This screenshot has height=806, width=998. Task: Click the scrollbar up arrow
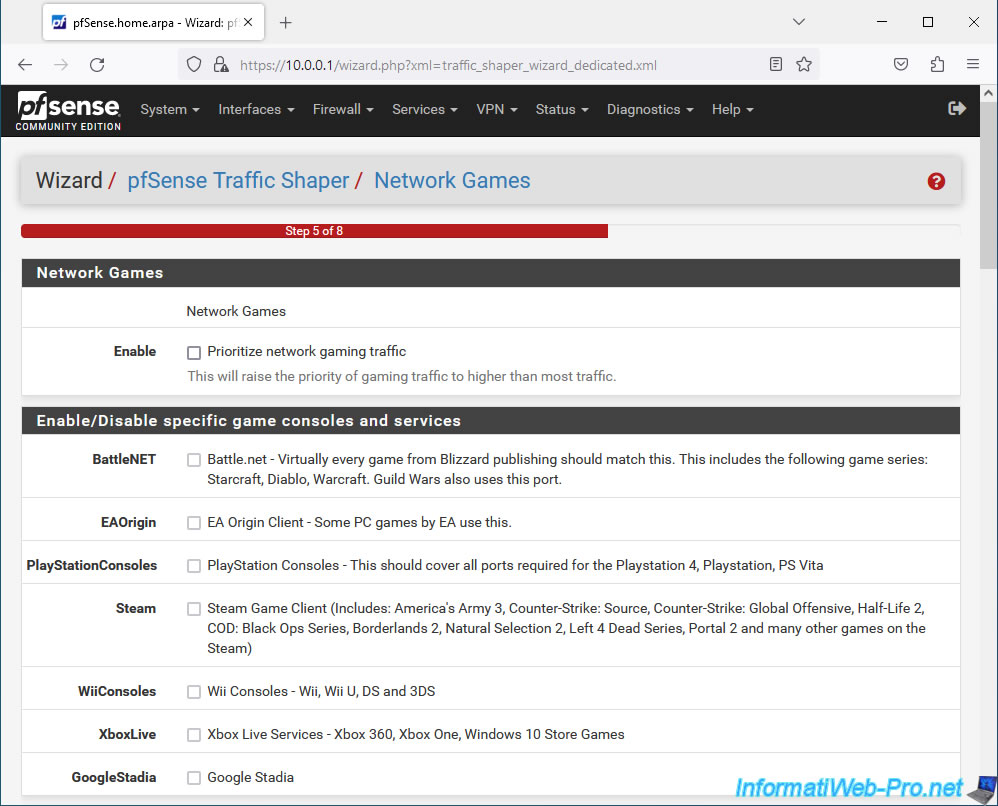coord(988,93)
